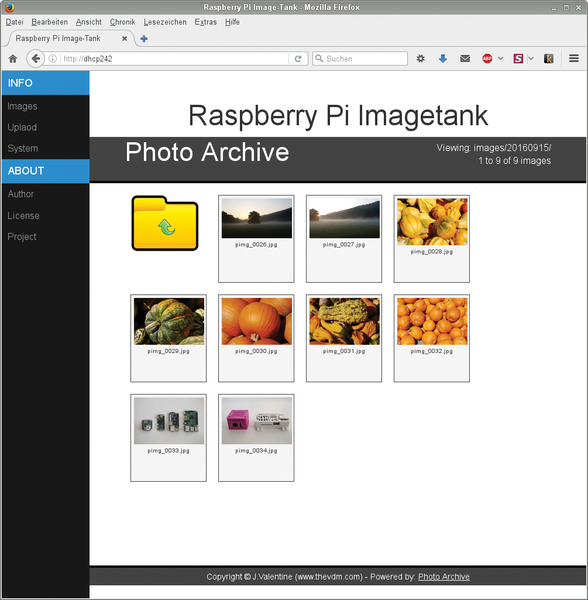
Task: Expand the Adblock Plus dropdown arrow
Action: pos(500,59)
